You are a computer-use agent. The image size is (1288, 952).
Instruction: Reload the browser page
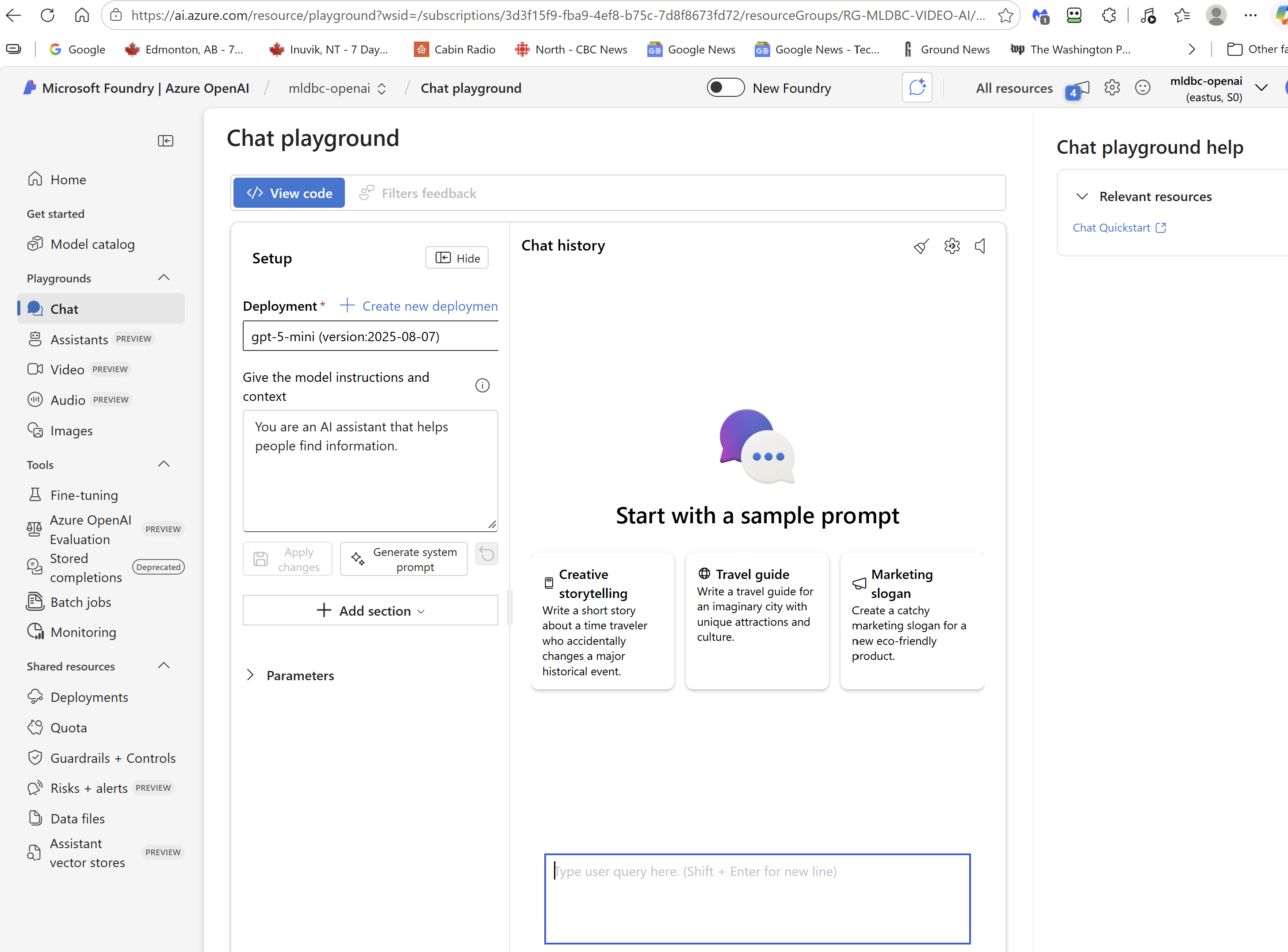tap(47, 15)
